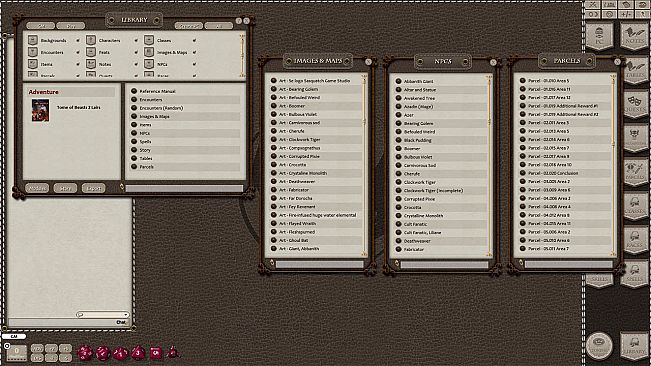
Task: Roll the d10 die
Action: [x=121, y=353]
